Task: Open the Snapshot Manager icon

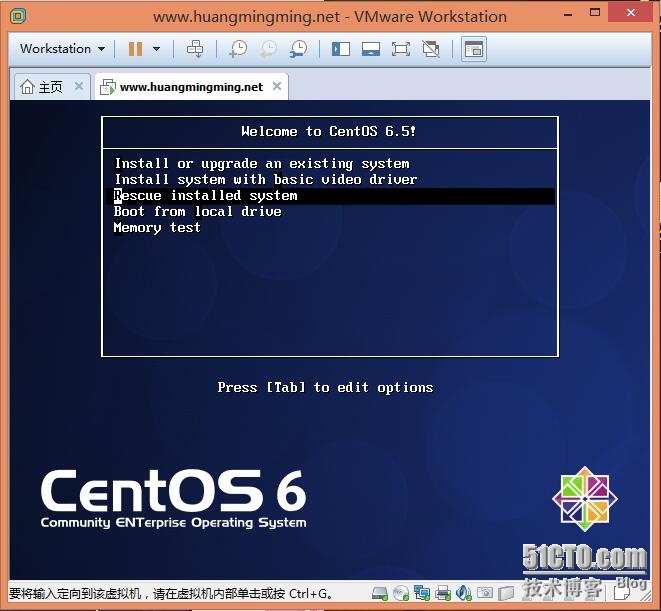Action: click(x=298, y=49)
